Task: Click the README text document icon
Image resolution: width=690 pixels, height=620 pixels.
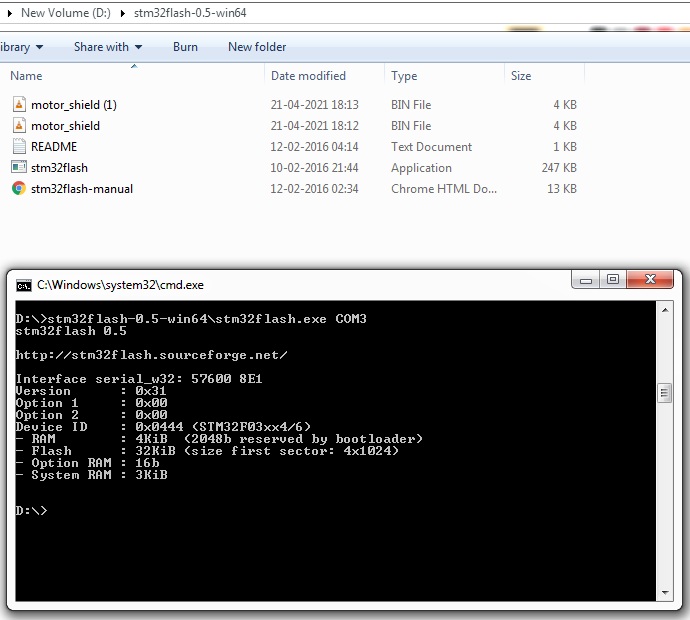Action: pyautogui.click(x=19, y=147)
